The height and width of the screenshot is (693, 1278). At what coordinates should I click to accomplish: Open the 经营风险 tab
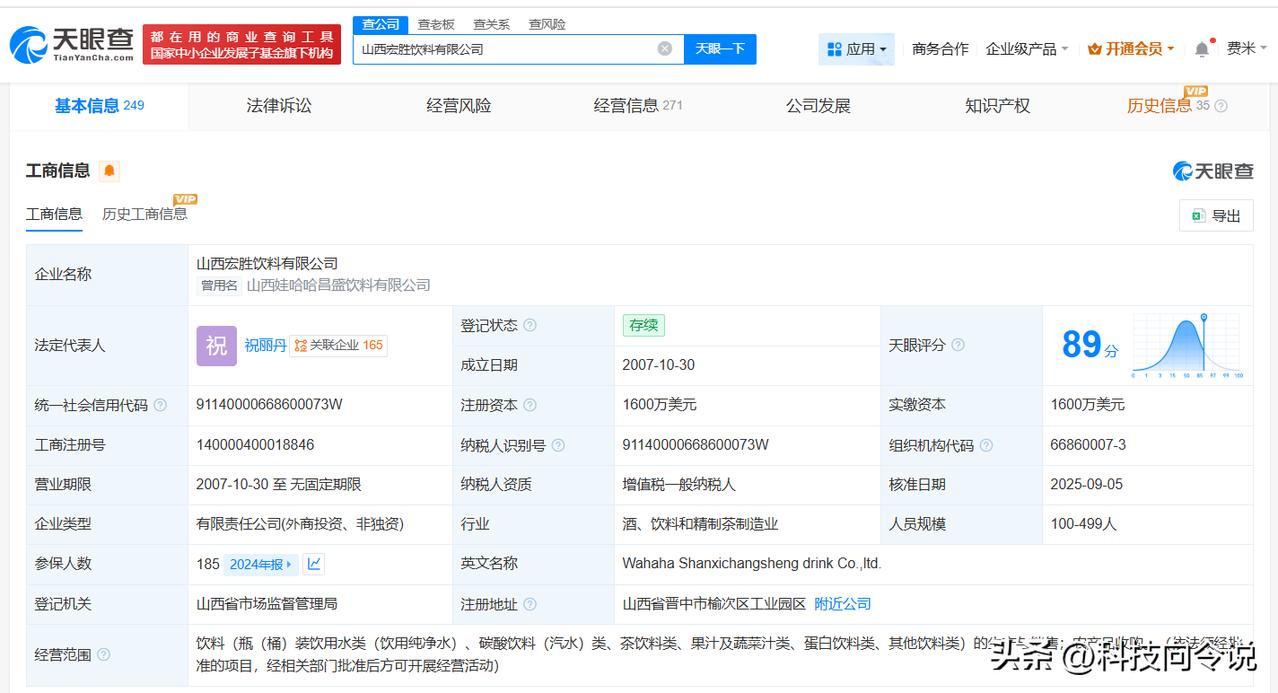pos(459,105)
